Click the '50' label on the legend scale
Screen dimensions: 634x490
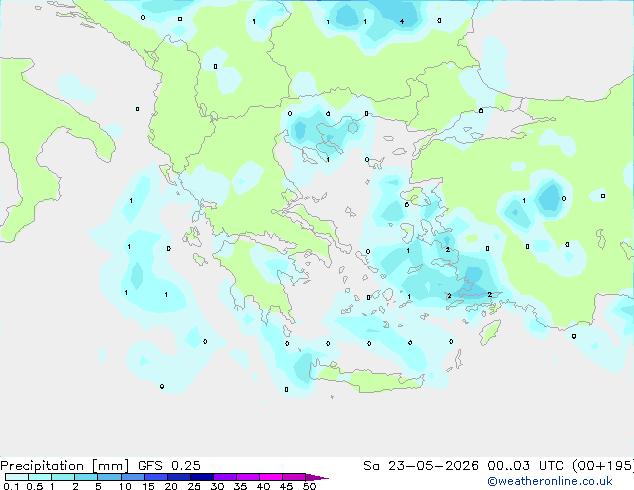point(309,486)
